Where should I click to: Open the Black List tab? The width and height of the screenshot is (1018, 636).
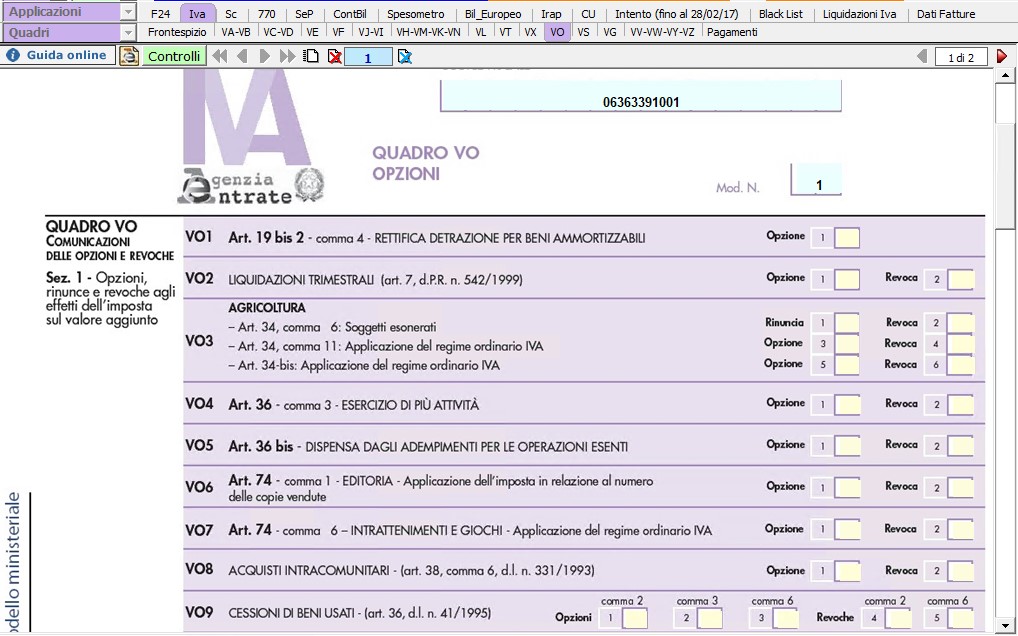pyautogui.click(x=780, y=14)
